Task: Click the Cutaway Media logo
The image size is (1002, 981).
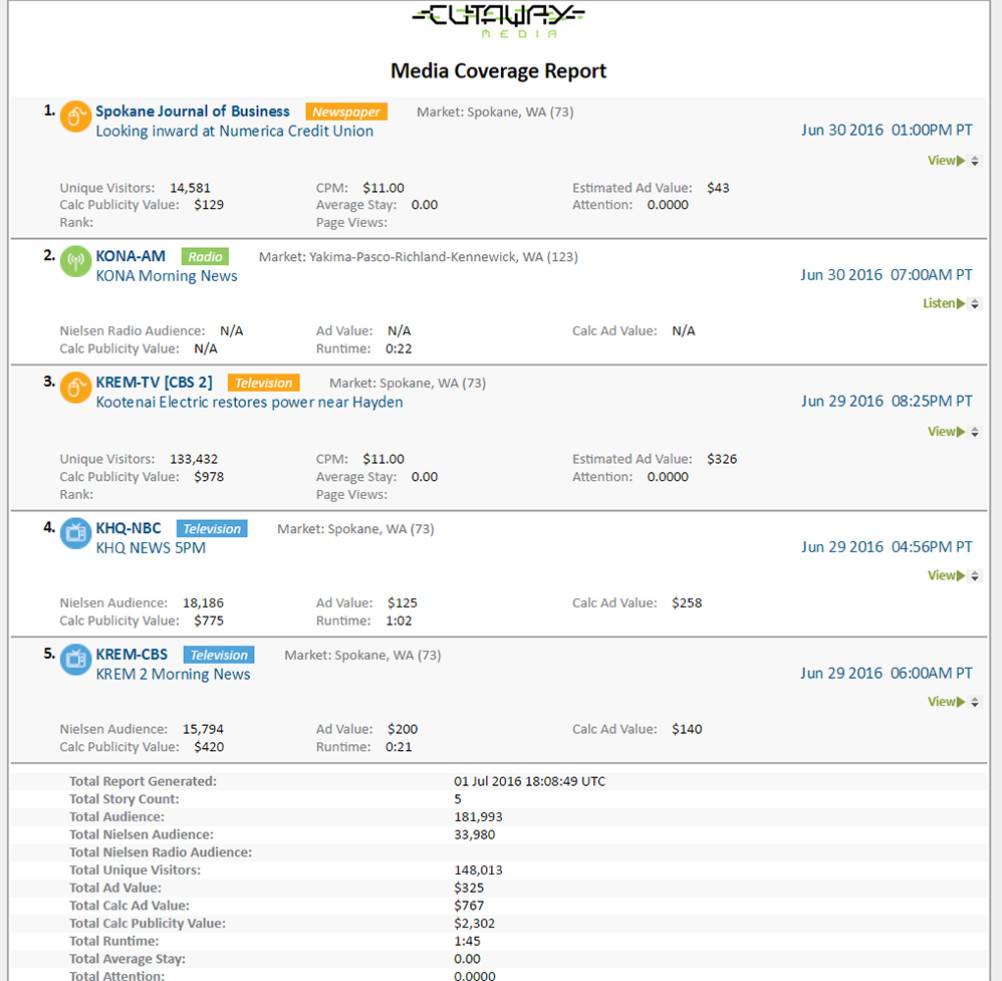Action: 498,20
